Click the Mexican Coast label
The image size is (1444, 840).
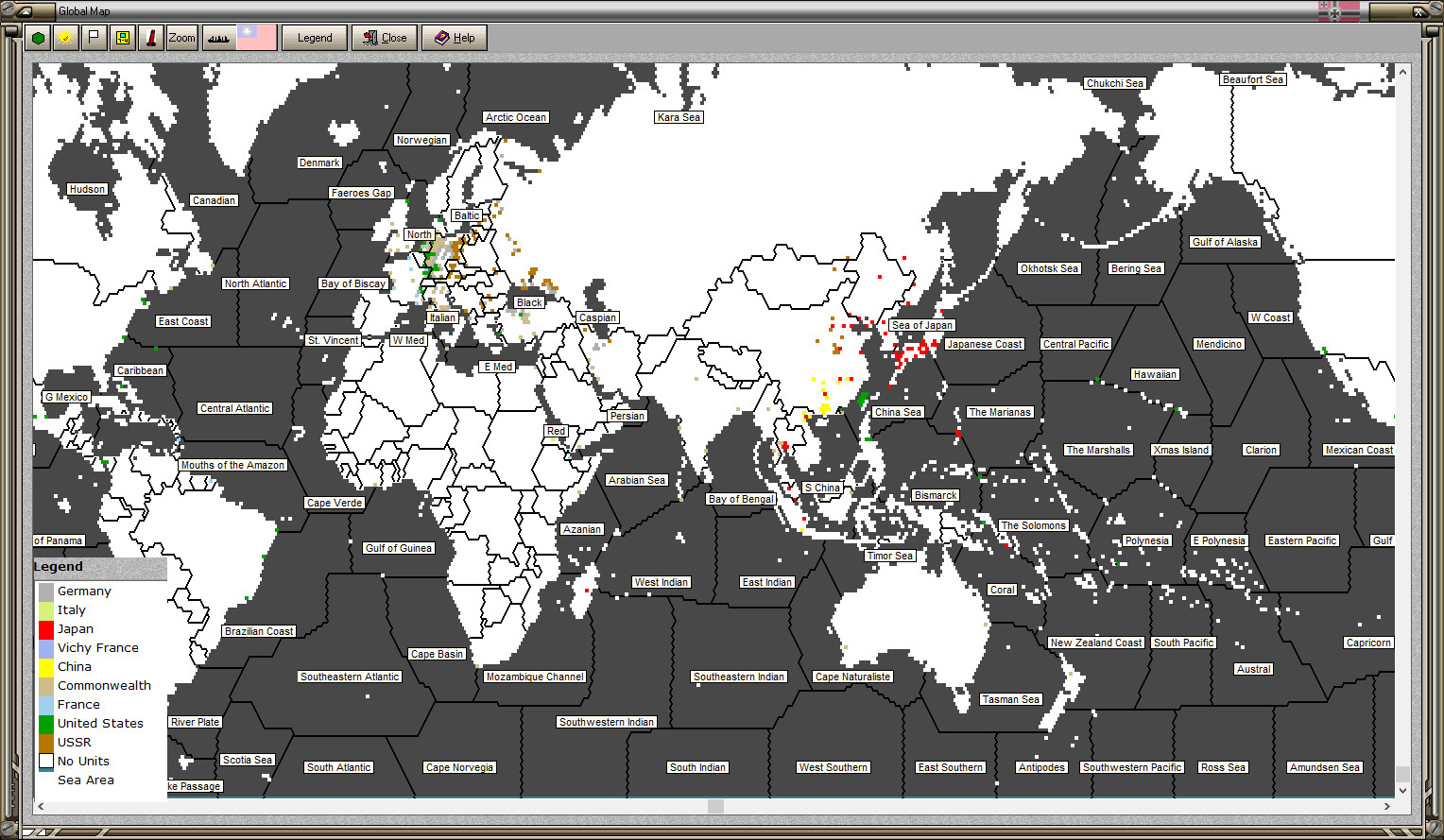(1359, 450)
